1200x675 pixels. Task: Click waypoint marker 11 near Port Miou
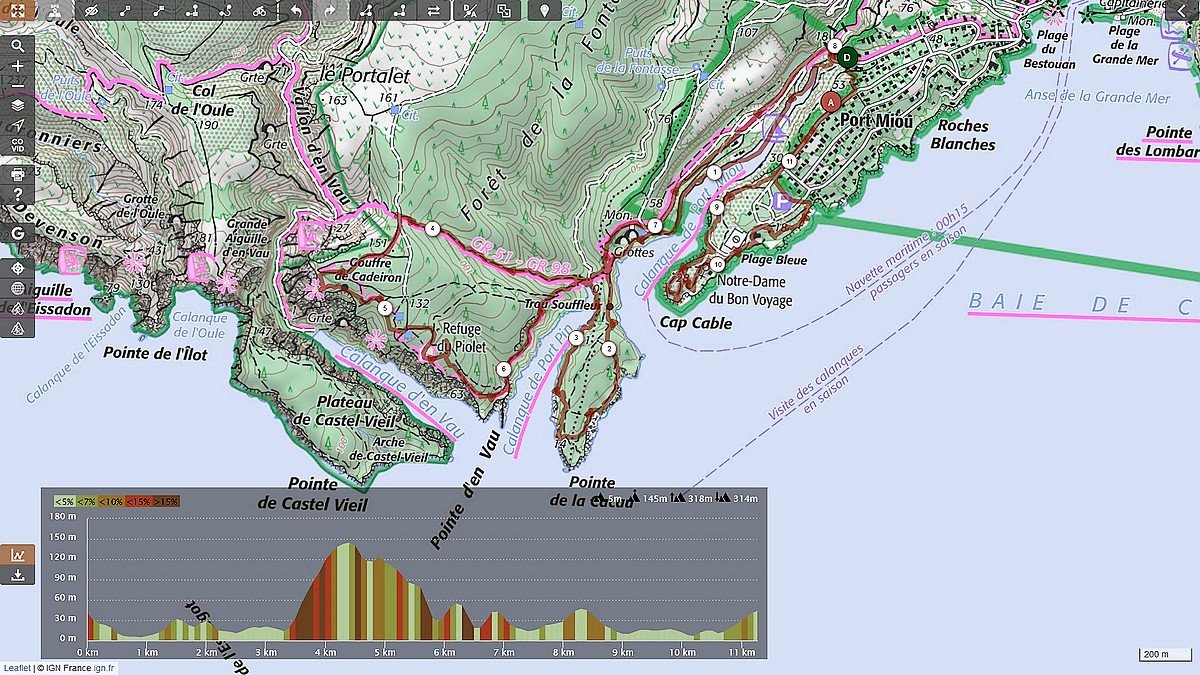pos(790,161)
